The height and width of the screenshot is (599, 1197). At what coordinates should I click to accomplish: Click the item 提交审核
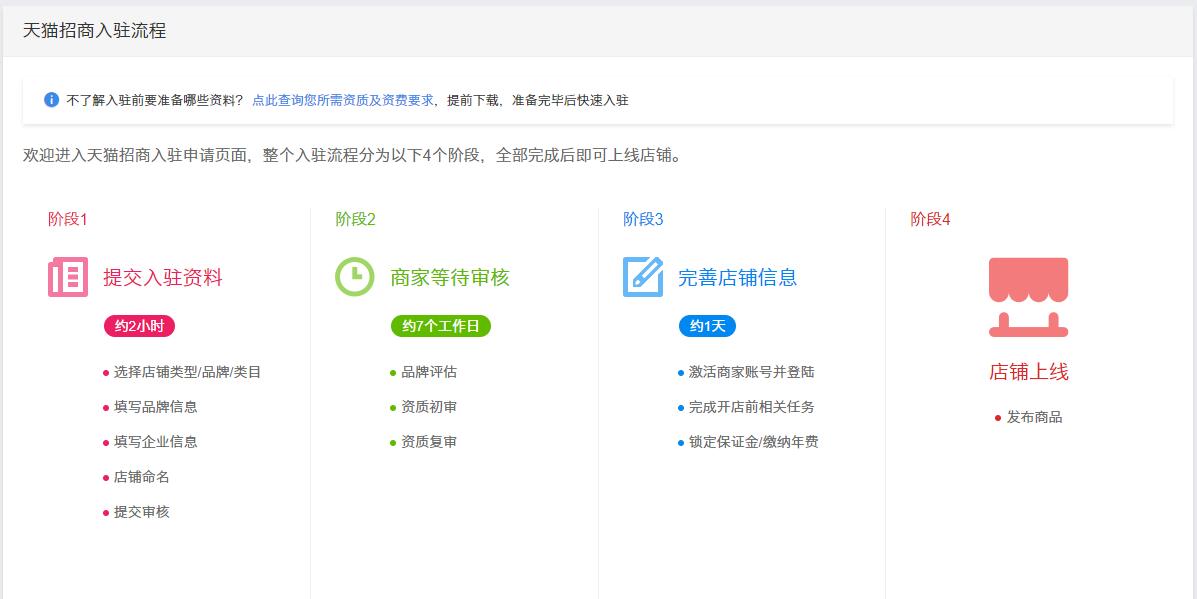[141, 513]
